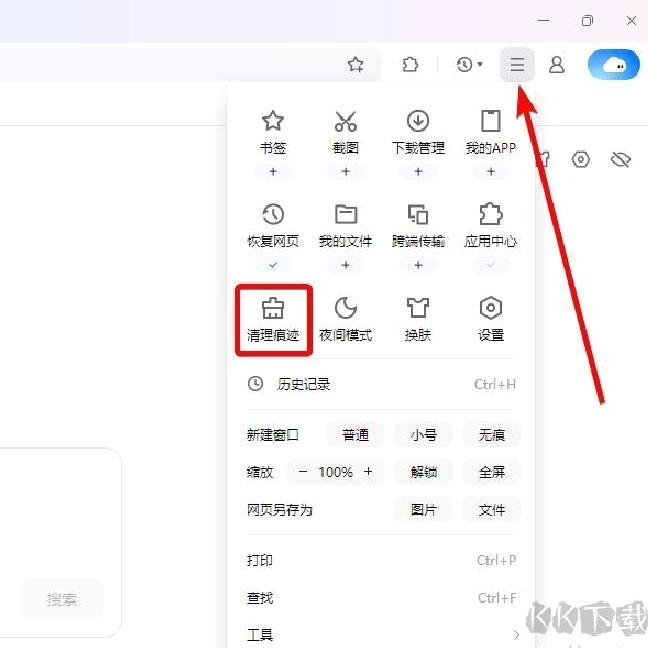Click the 网页另存为 label

279,510
